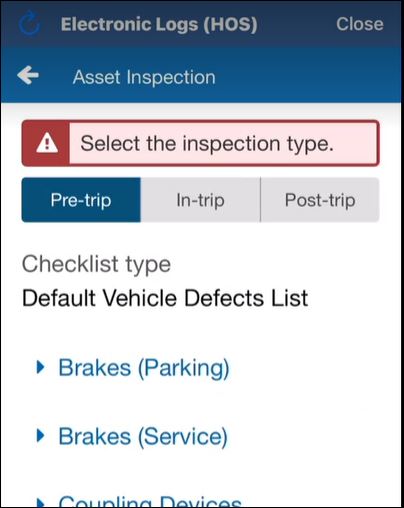Open the Brakes (Service) defect item
The height and width of the screenshot is (508, 404).
(143, 436)
